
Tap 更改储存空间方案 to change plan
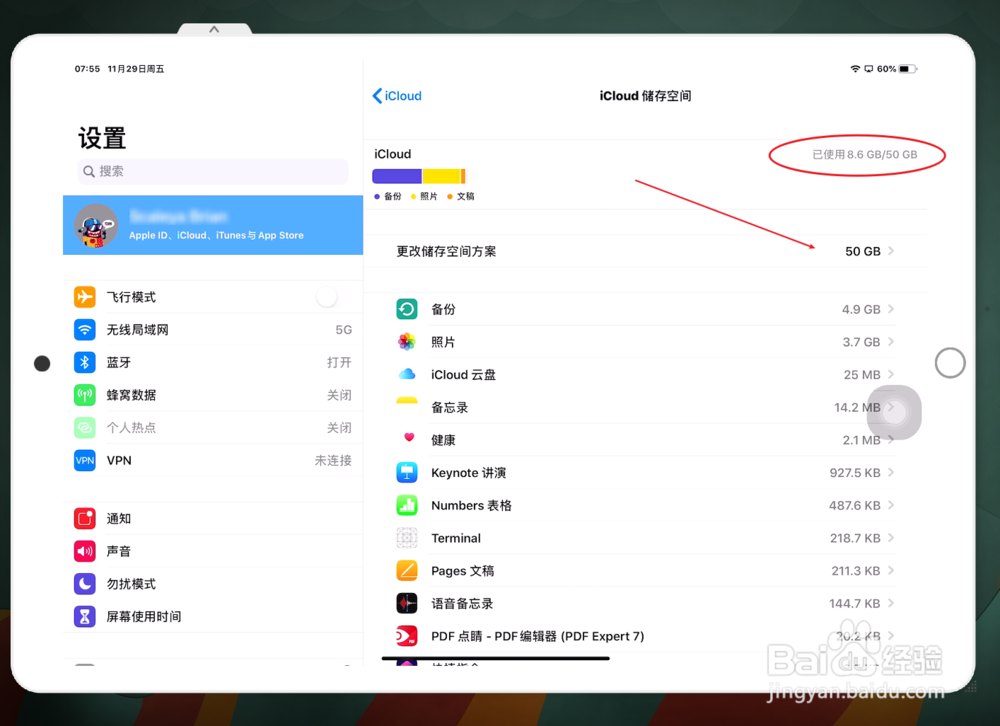coord(645,251)
